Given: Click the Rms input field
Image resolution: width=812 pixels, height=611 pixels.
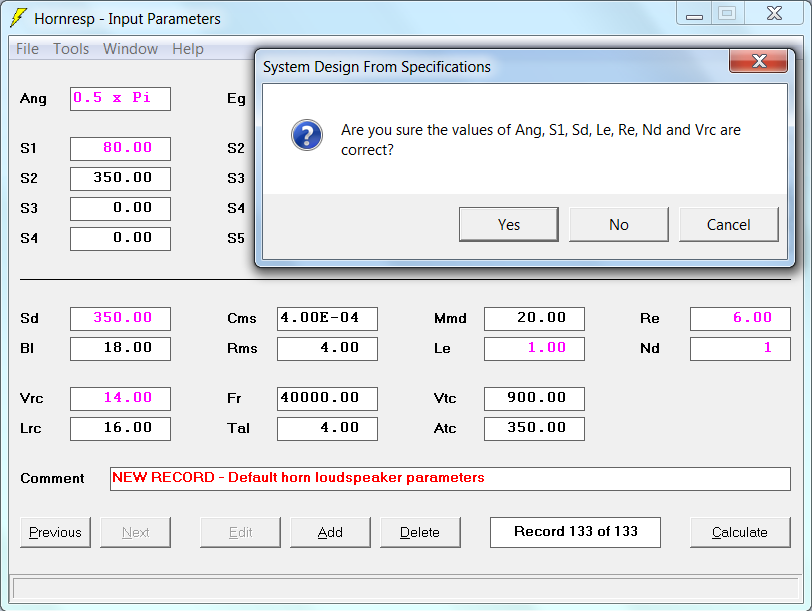Looking at the screenshot, I should pyautogui.click(x=327, y=348).
